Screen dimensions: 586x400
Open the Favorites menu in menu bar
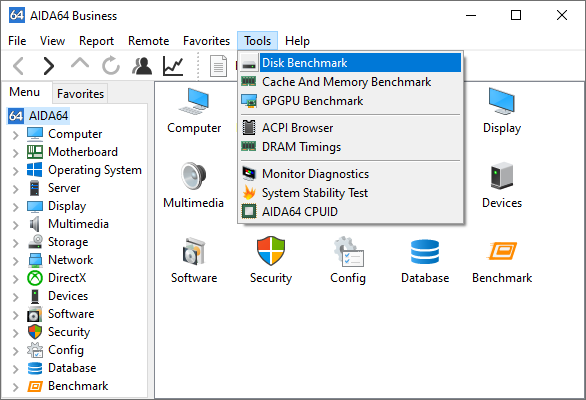[x=206, y=41]
